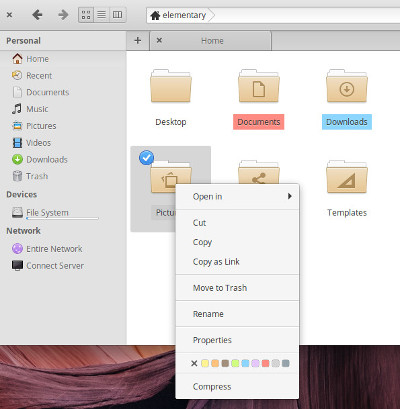Go forward with the forward arrow
The height and width of the screenshot is (409, 400).
(63, 15)
